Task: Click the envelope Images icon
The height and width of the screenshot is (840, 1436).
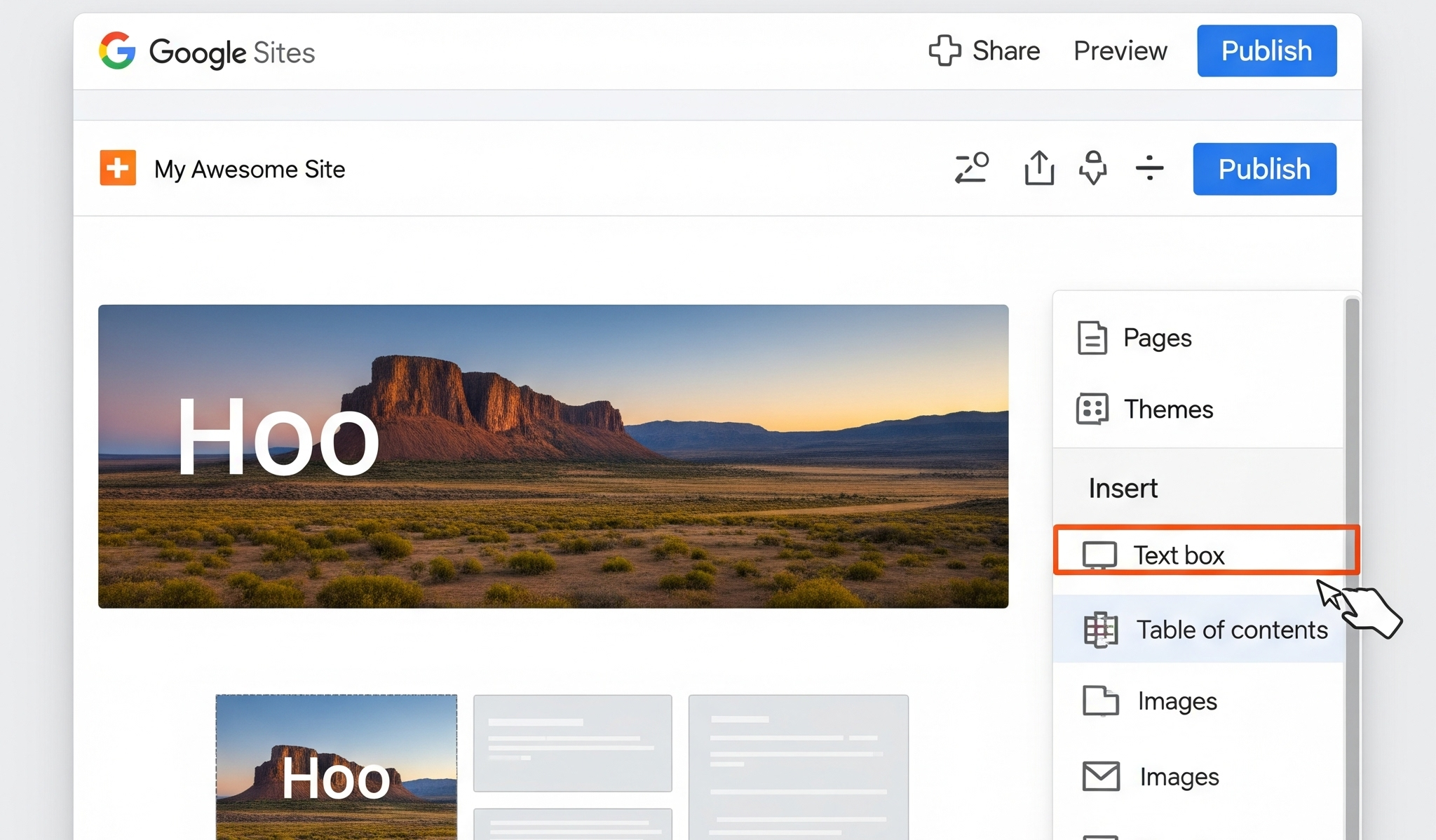Action: click(1100, 776)
